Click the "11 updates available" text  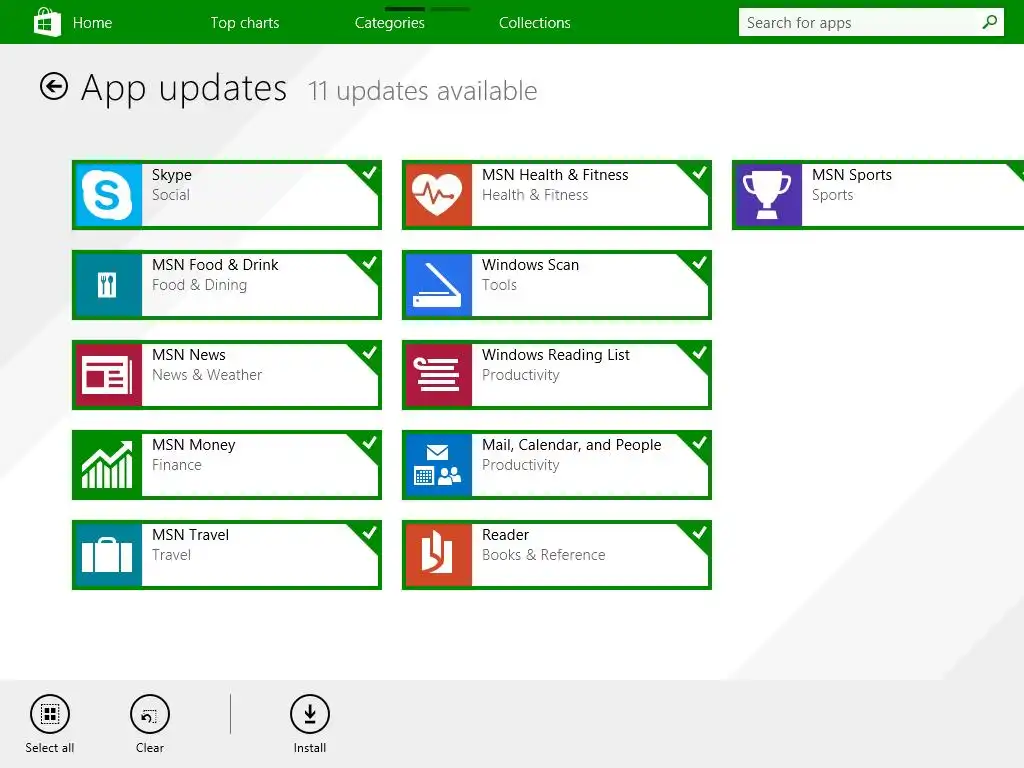coord(423,91)
